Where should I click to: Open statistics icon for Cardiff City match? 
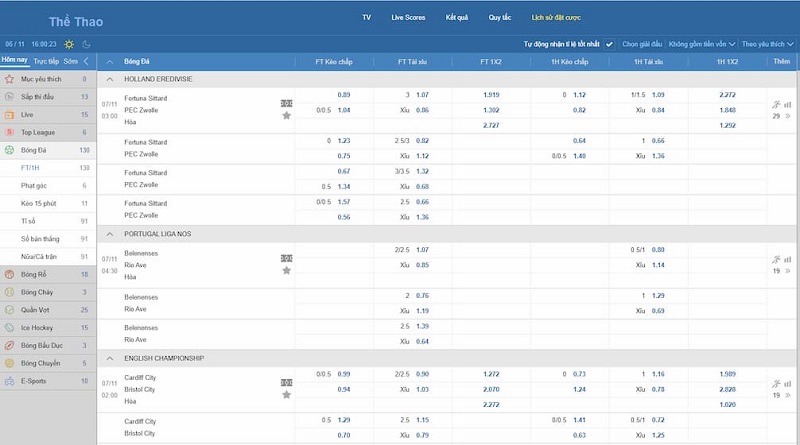pyautogui.click(x=787, y=383)
